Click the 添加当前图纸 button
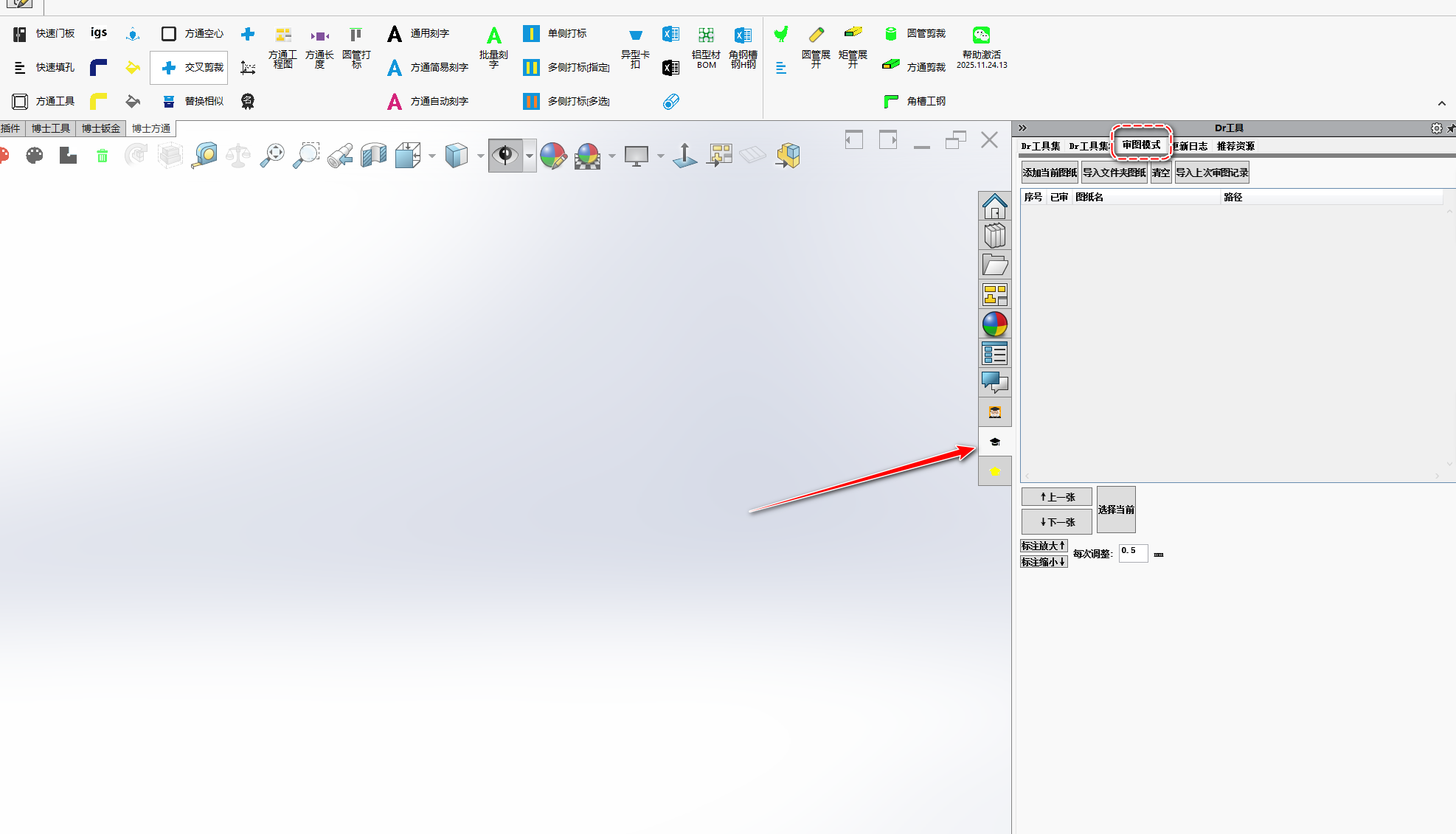Viewport: 1456px width, 834px height. point(1050,173)
